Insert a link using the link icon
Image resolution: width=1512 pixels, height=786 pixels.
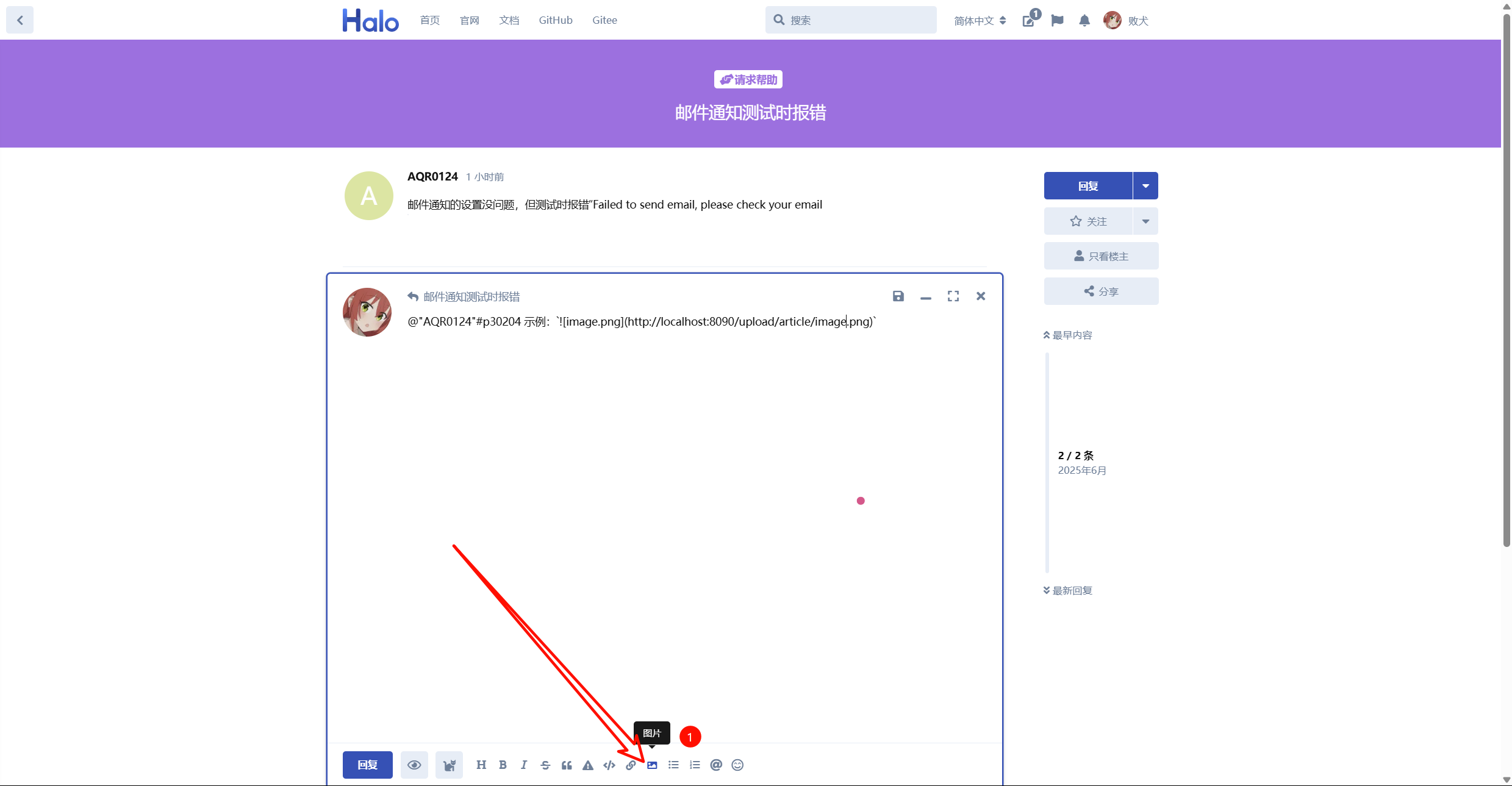[x=631, y=765]
